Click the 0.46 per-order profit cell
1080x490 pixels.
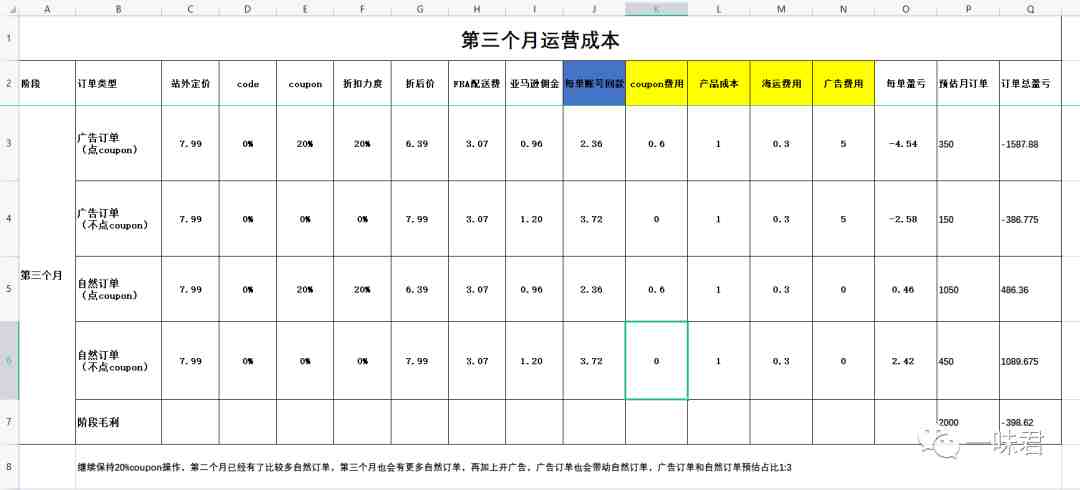906,289
